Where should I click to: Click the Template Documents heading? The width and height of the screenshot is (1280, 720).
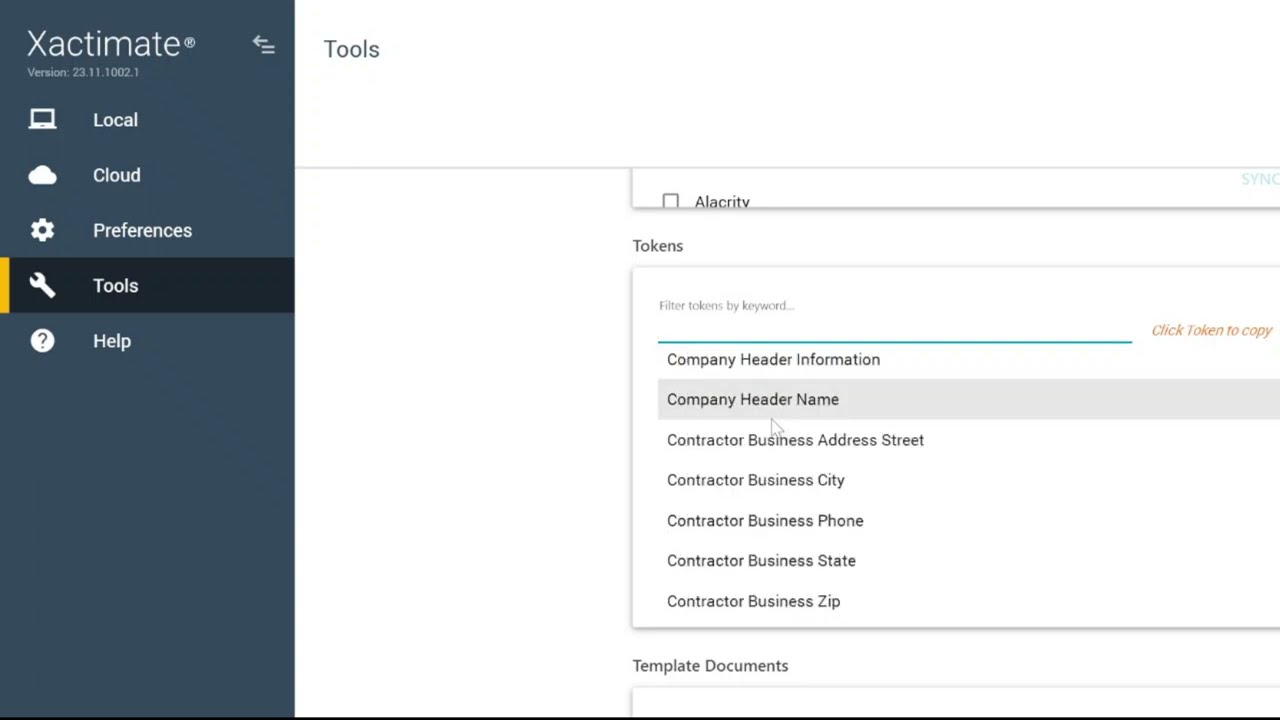[710, 666]
